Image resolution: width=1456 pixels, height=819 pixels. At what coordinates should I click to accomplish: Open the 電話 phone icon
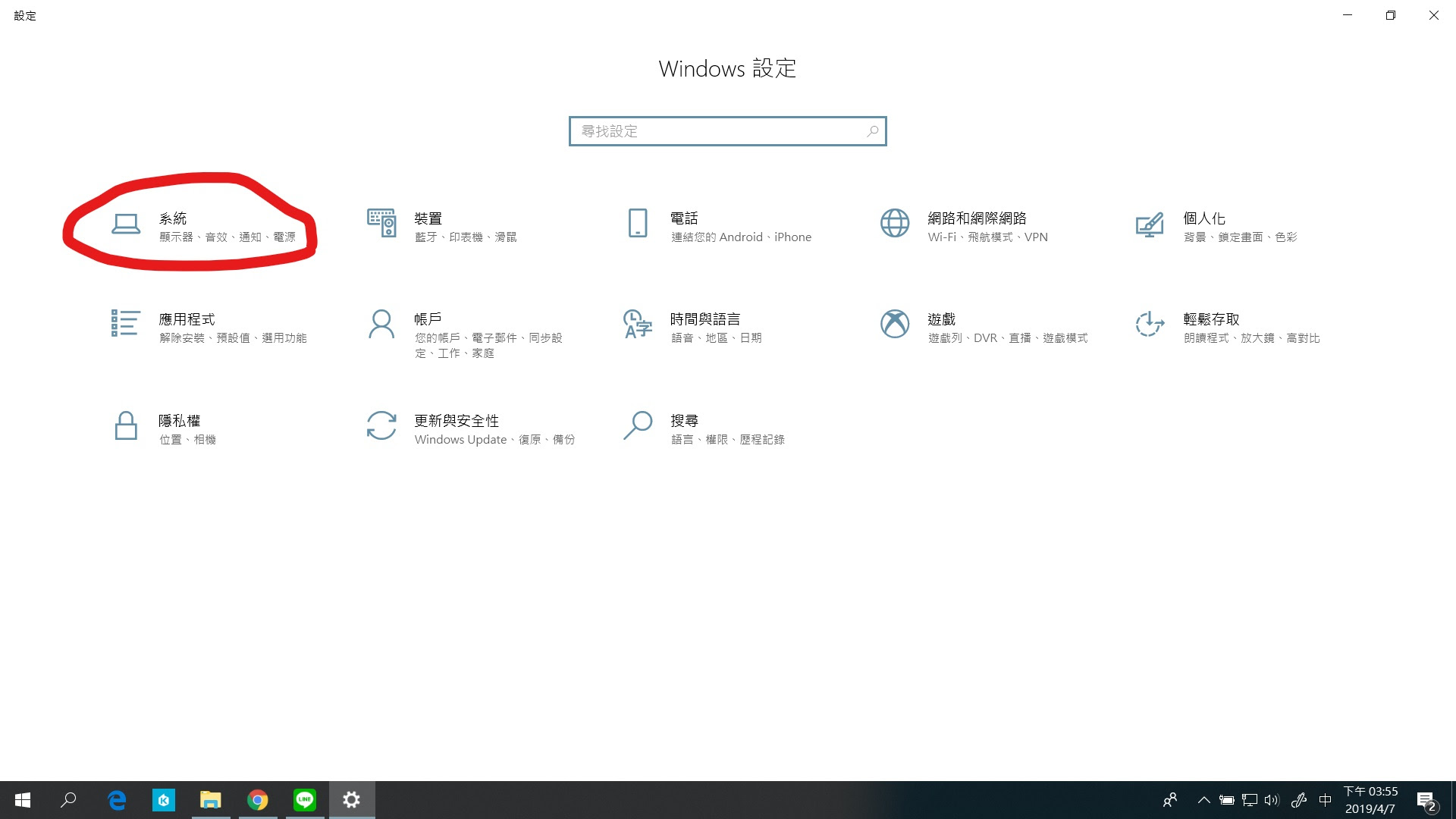(x=638, y=223)
